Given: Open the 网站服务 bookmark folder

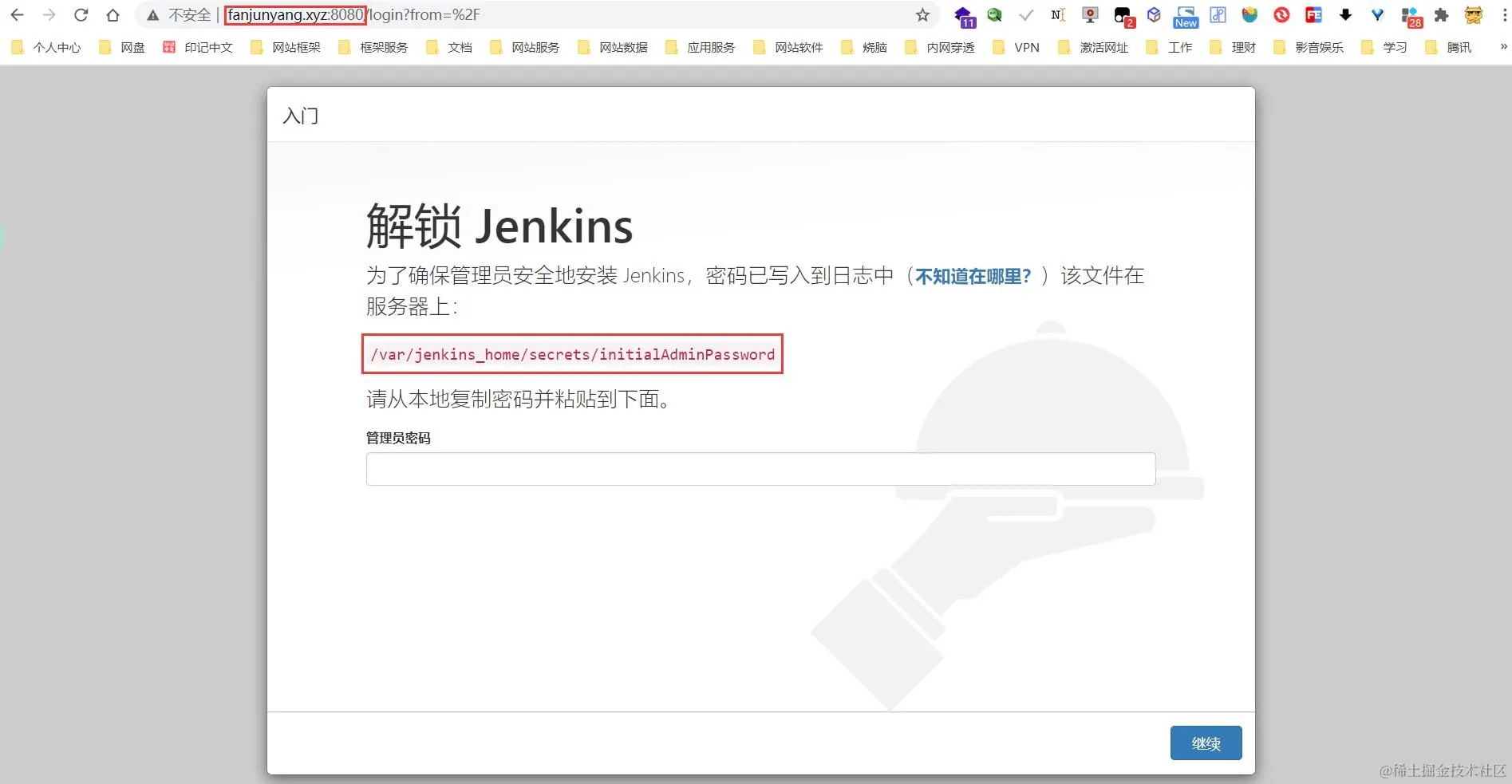Looking at the screenshot, I should [525, 48].
